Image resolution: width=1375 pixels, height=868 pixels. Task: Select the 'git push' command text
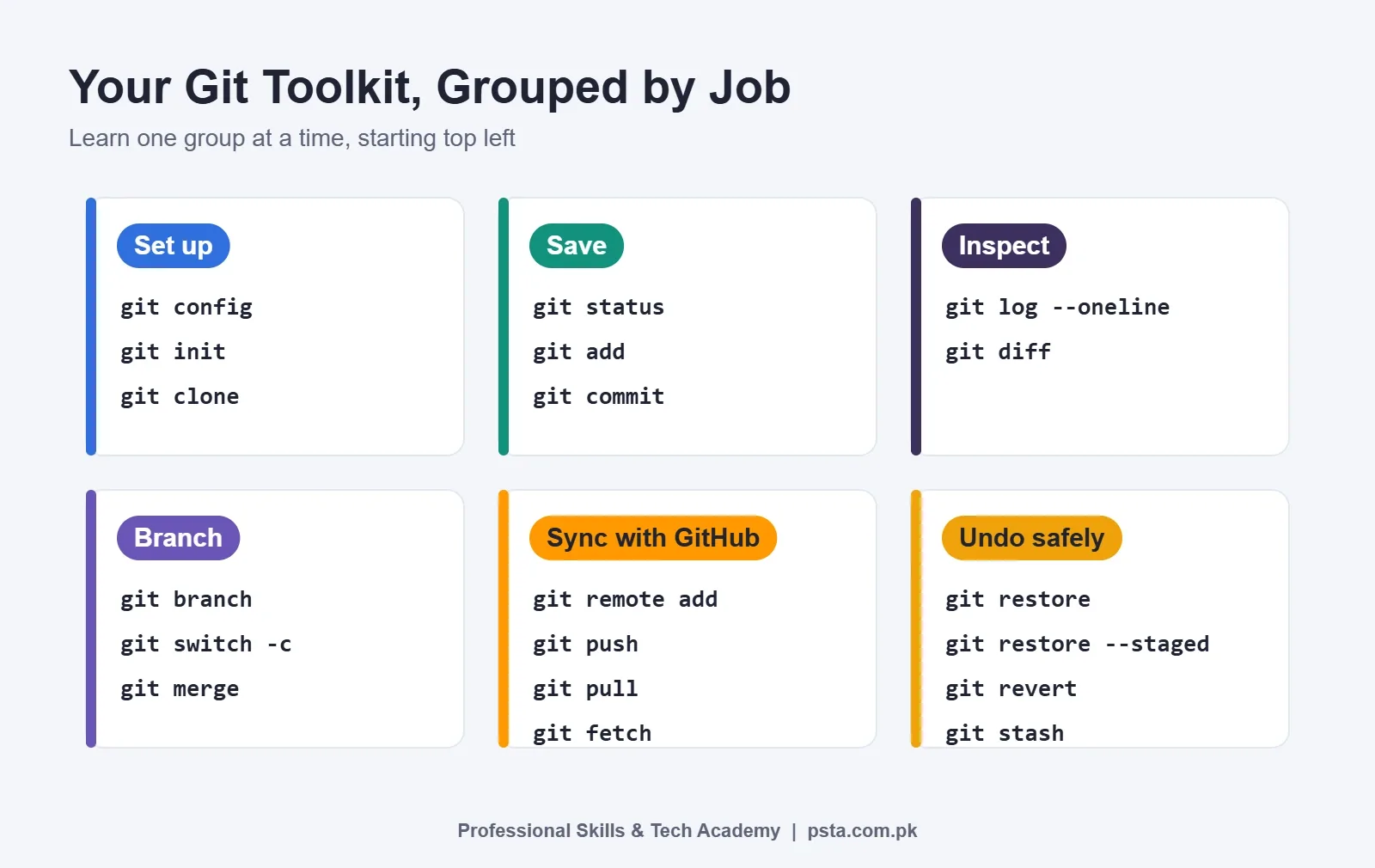click(585, 645)
